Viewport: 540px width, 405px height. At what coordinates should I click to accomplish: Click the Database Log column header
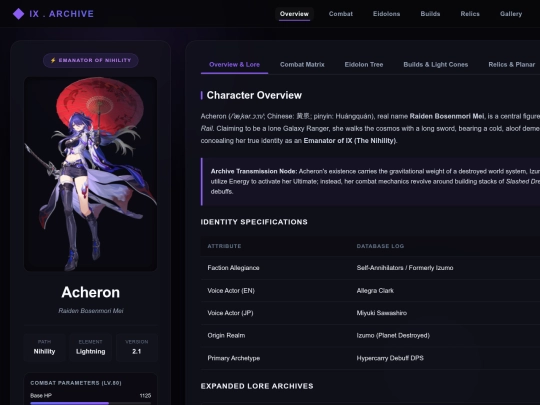point(380,246)
